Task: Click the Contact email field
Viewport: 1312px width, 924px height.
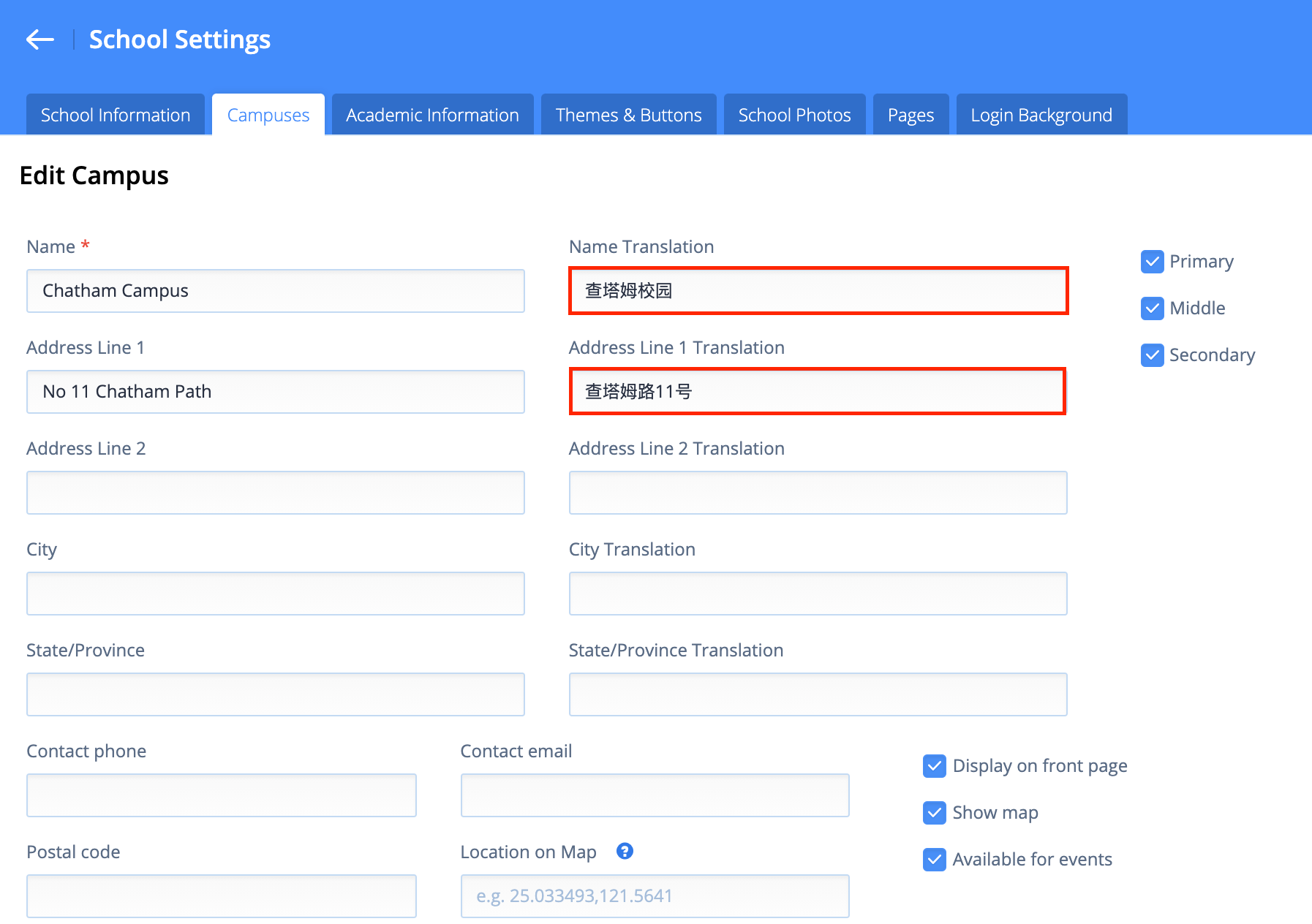Action: coord(655,795)
